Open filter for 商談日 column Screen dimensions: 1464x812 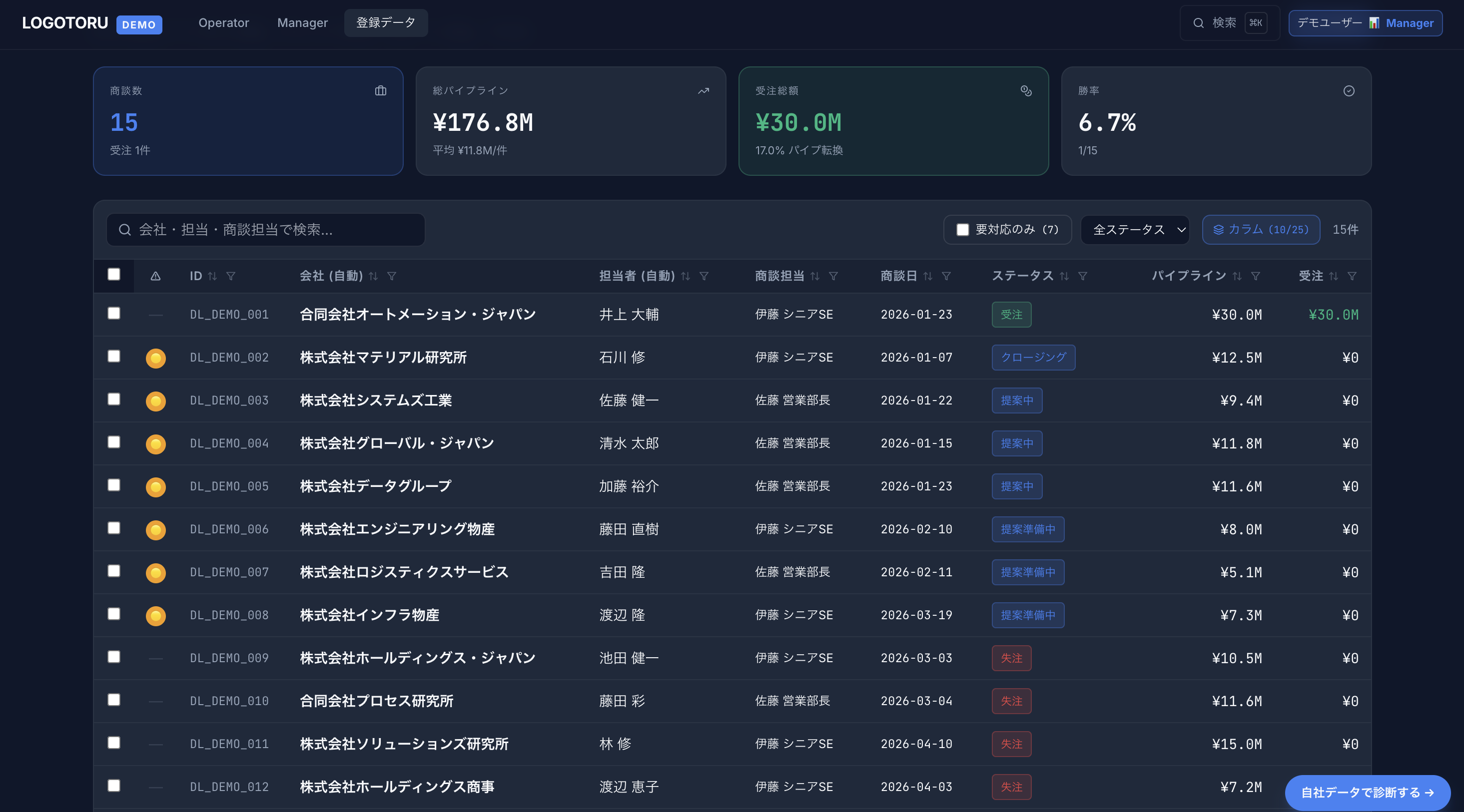click(x=946, y=276)
